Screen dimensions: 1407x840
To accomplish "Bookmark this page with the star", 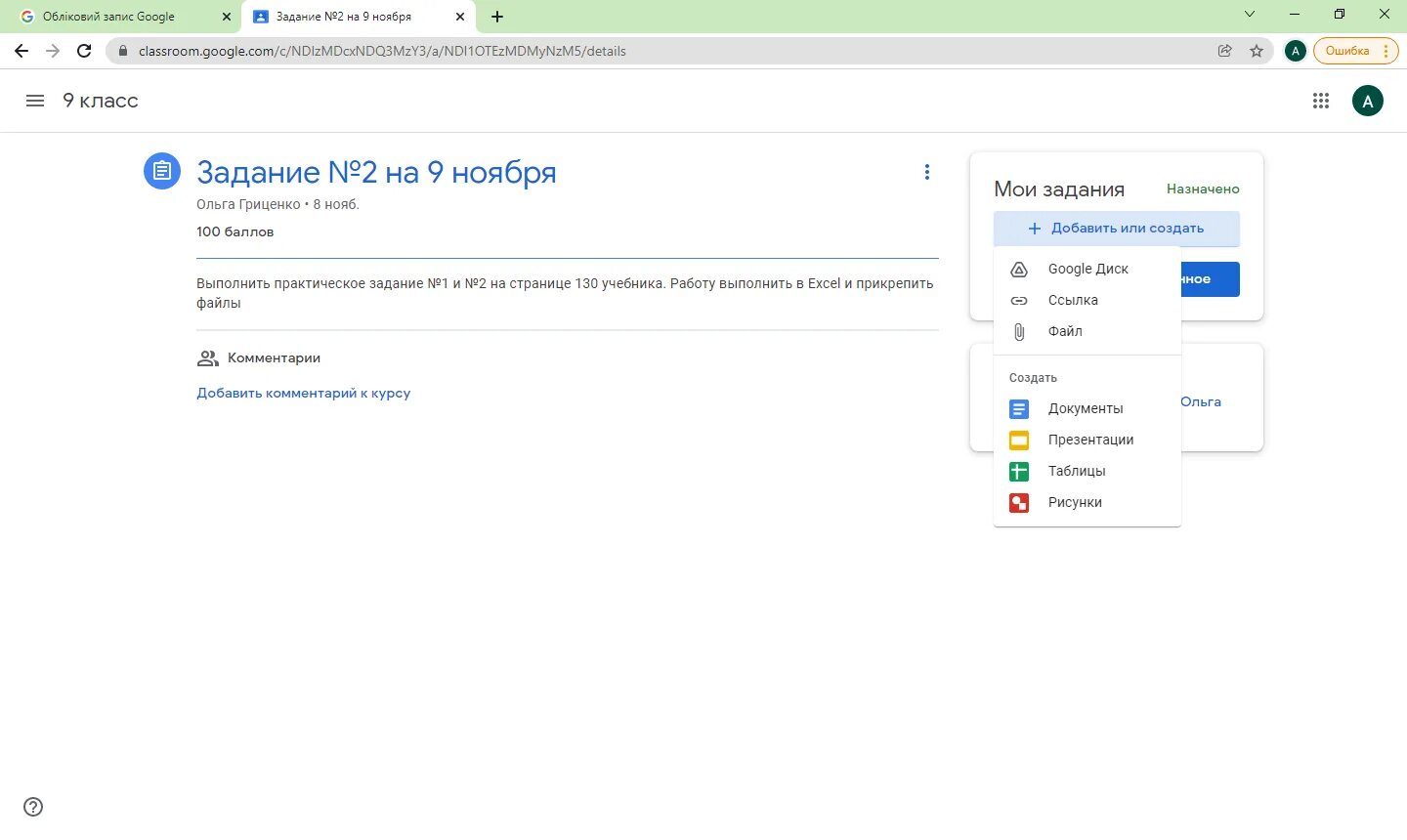I will click(1257, 51).
